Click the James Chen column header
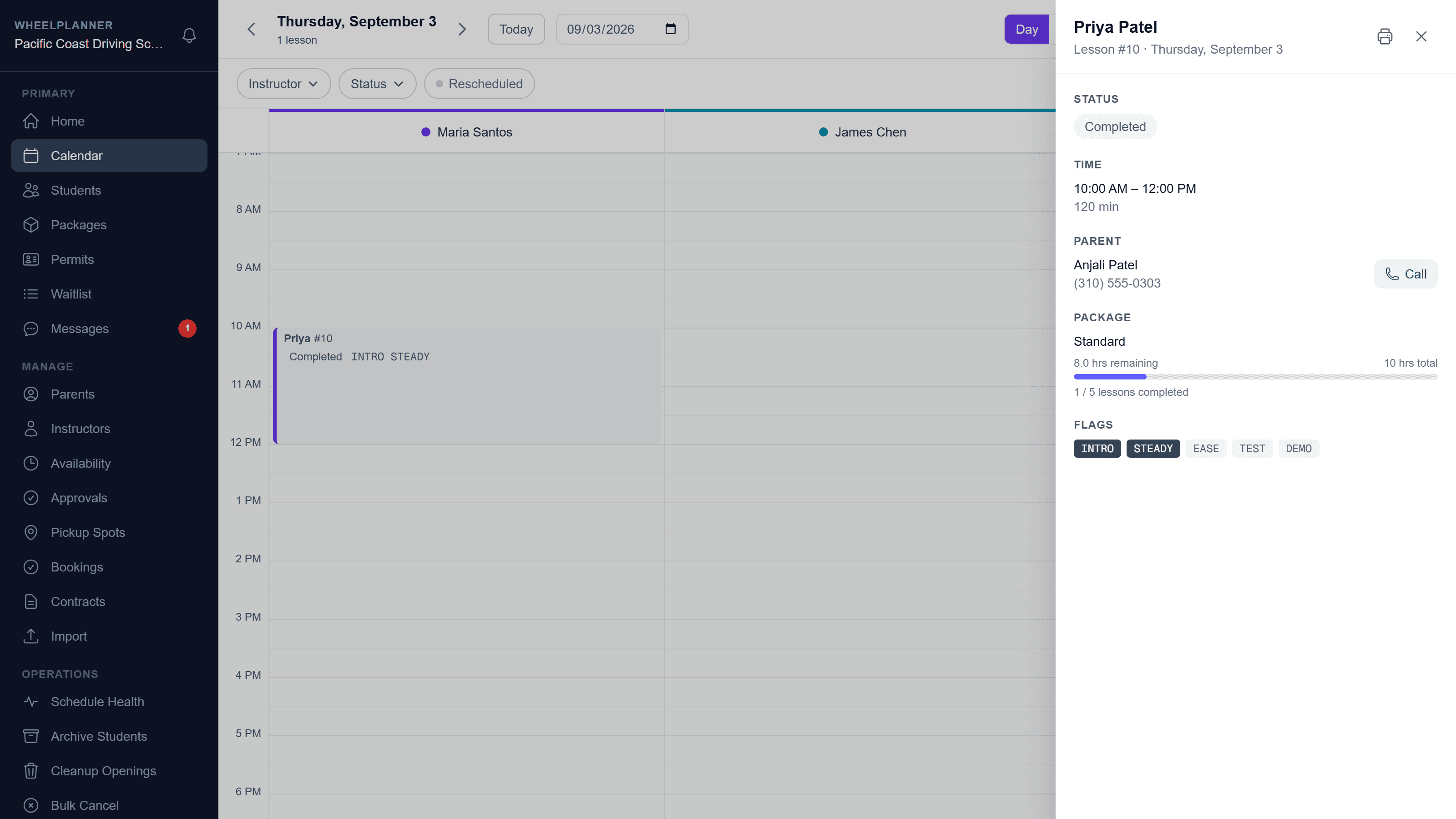Screen dimensions: 1456x819 pyautogui.click(x=863, y=131)
